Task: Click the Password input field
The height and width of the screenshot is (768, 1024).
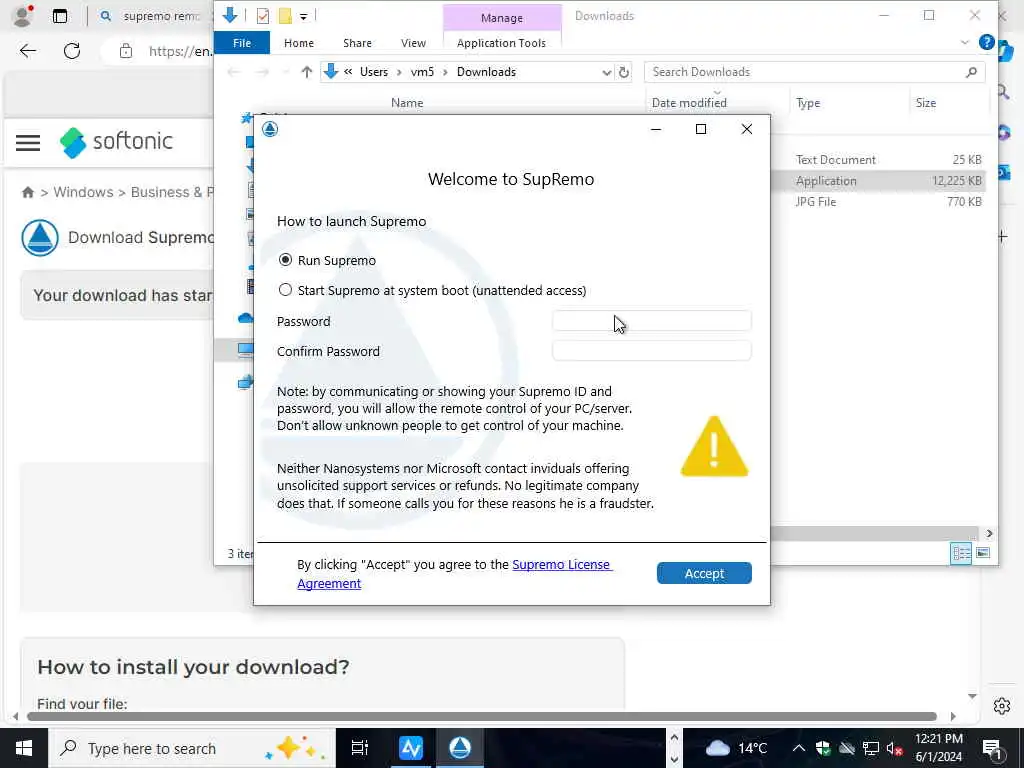Action: [x=652, y=321]
